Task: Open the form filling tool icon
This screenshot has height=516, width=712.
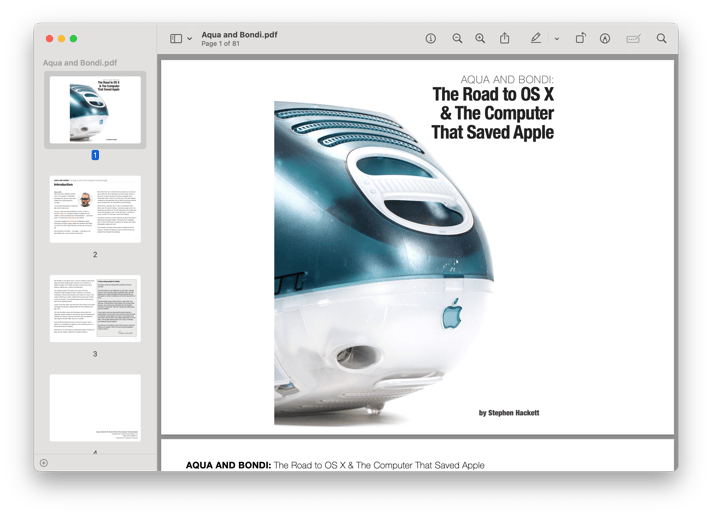Action: tap(633, 39)
